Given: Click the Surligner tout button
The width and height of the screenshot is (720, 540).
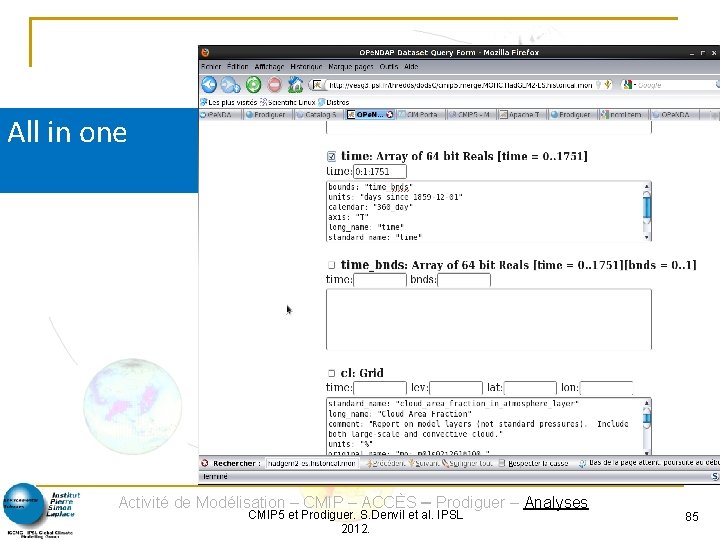Looking at the screenshot, I should tap(467, 463).
